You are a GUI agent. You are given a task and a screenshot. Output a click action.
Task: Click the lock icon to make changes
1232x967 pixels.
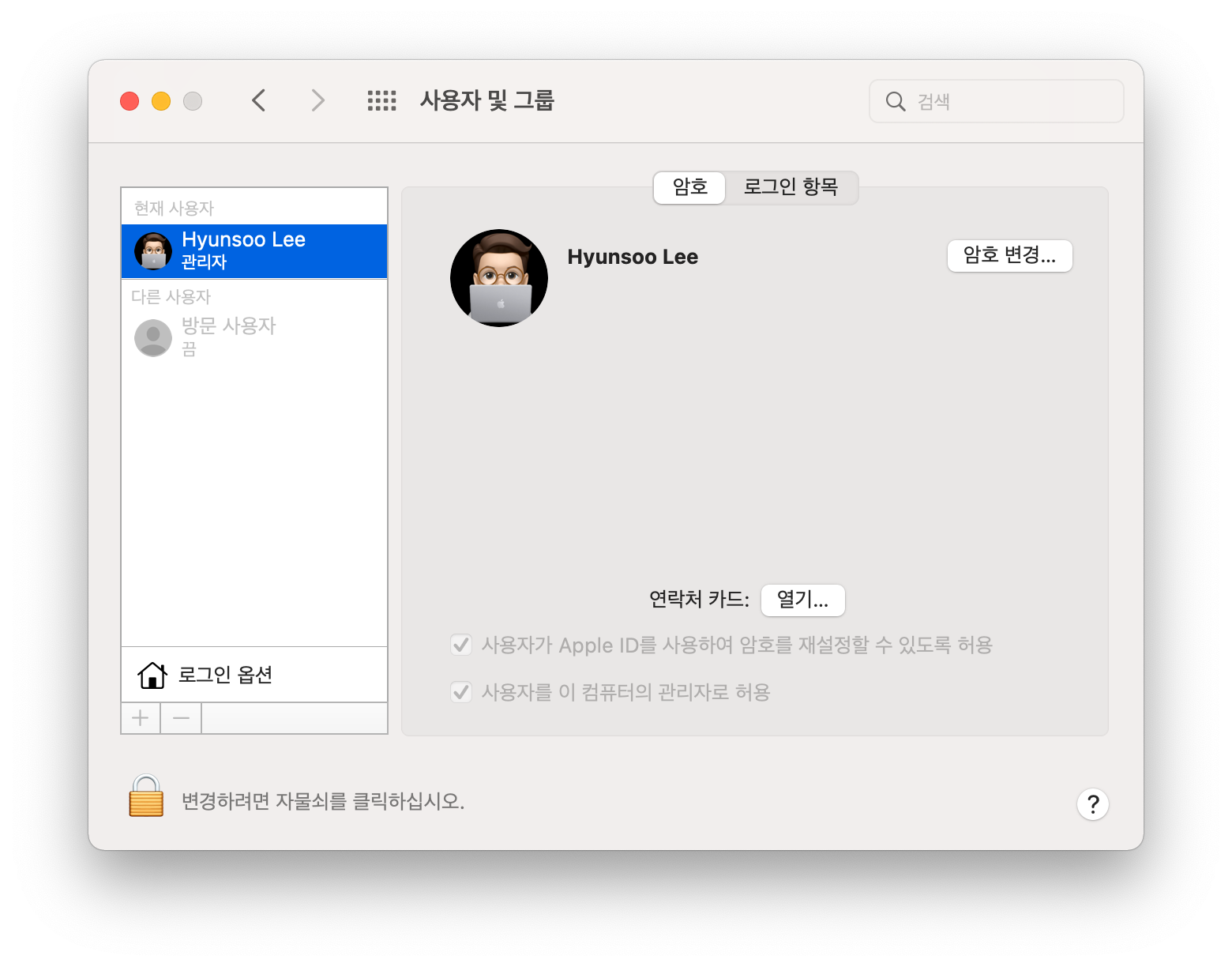click(146, 796)
